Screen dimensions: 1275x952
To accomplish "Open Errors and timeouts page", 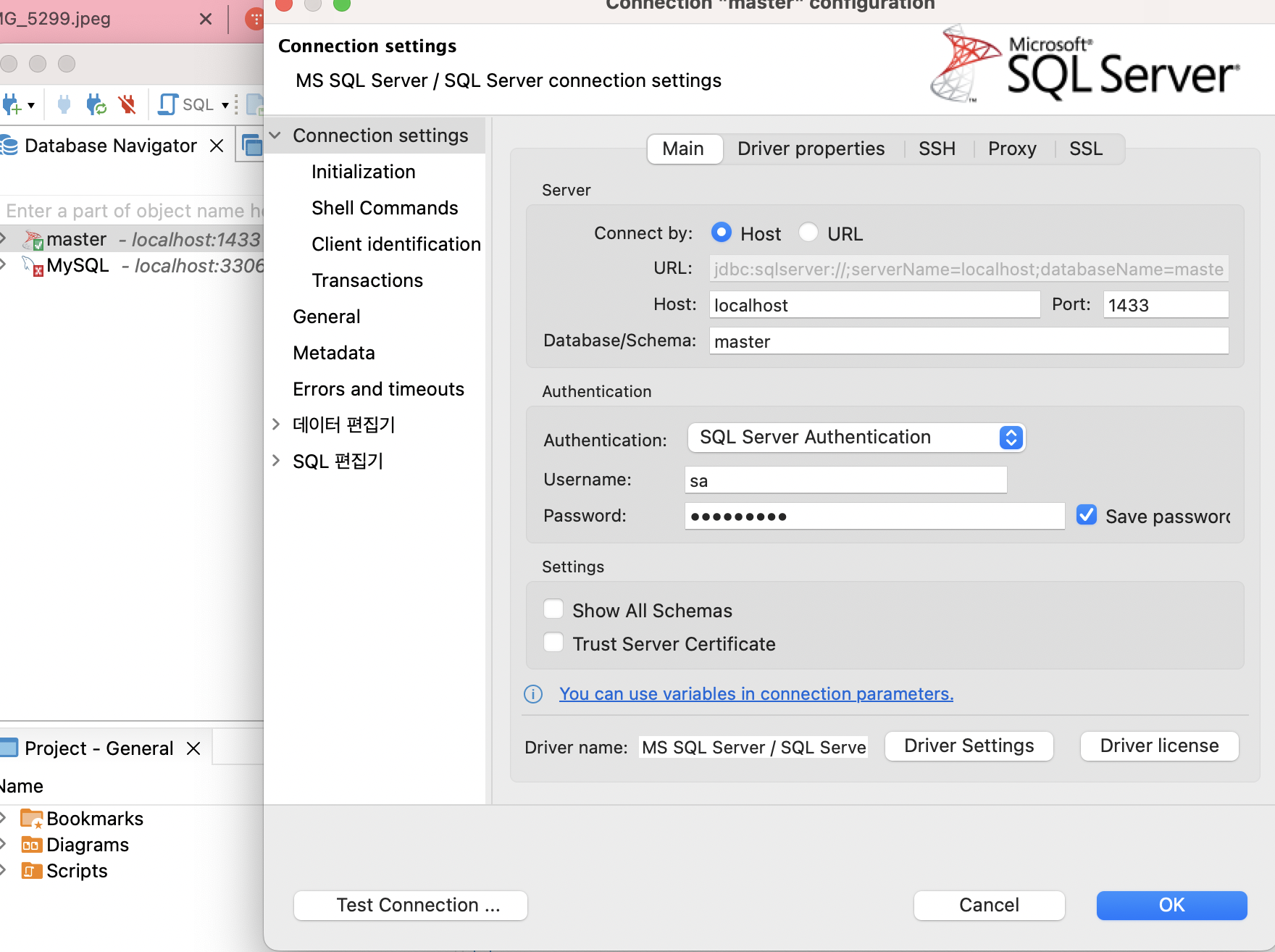I will [x=378, y=389].
